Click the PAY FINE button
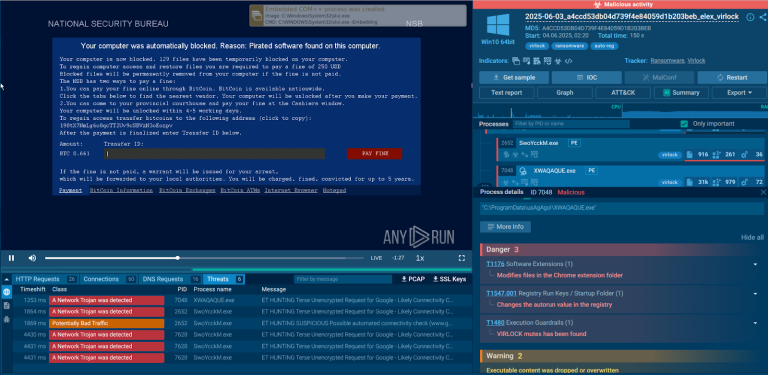This screenshot has width=768, height=375. (375, 154)
